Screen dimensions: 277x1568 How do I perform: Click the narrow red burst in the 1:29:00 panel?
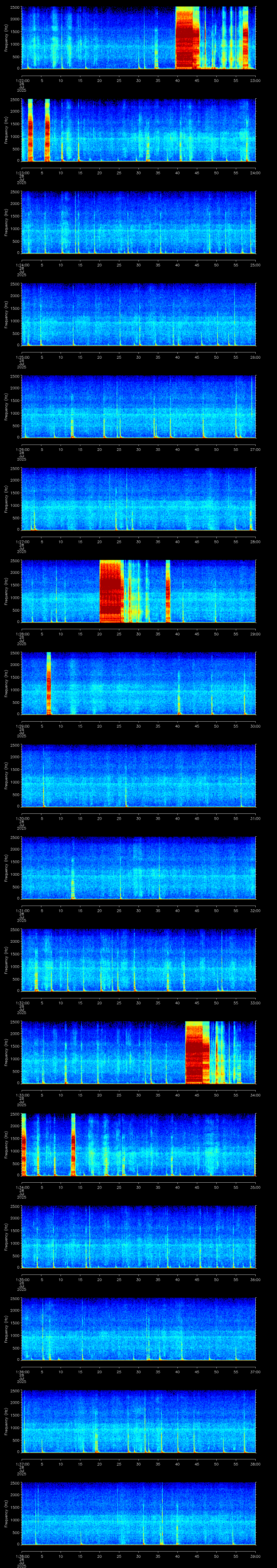[x=49, y=683]
